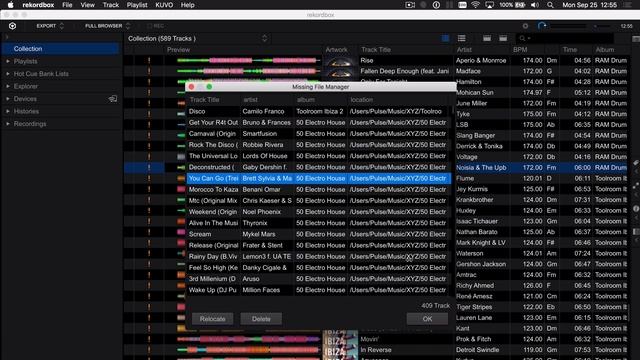Select track 'Fallen Deep Enough' in the collection
The image size is (640, 360).
point(404,71)
